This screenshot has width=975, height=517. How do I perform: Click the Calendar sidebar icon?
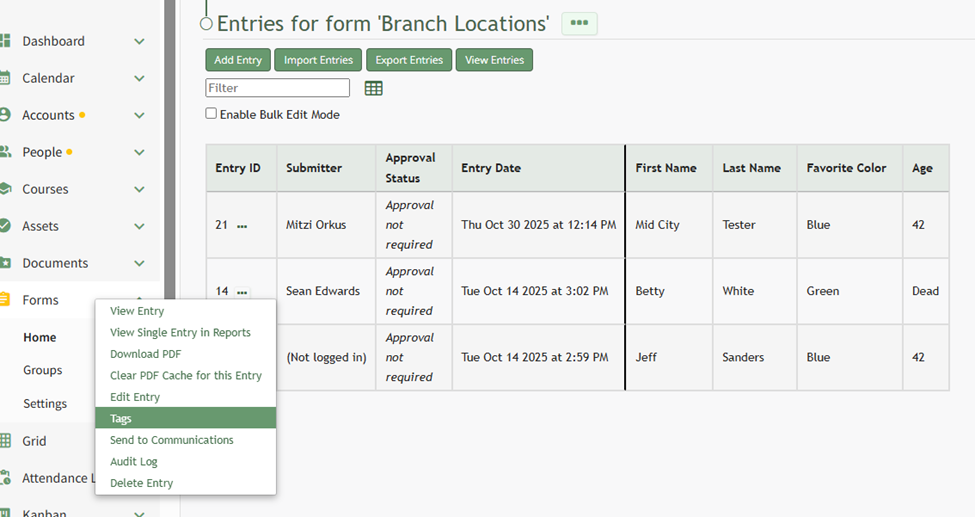point(5,78)
